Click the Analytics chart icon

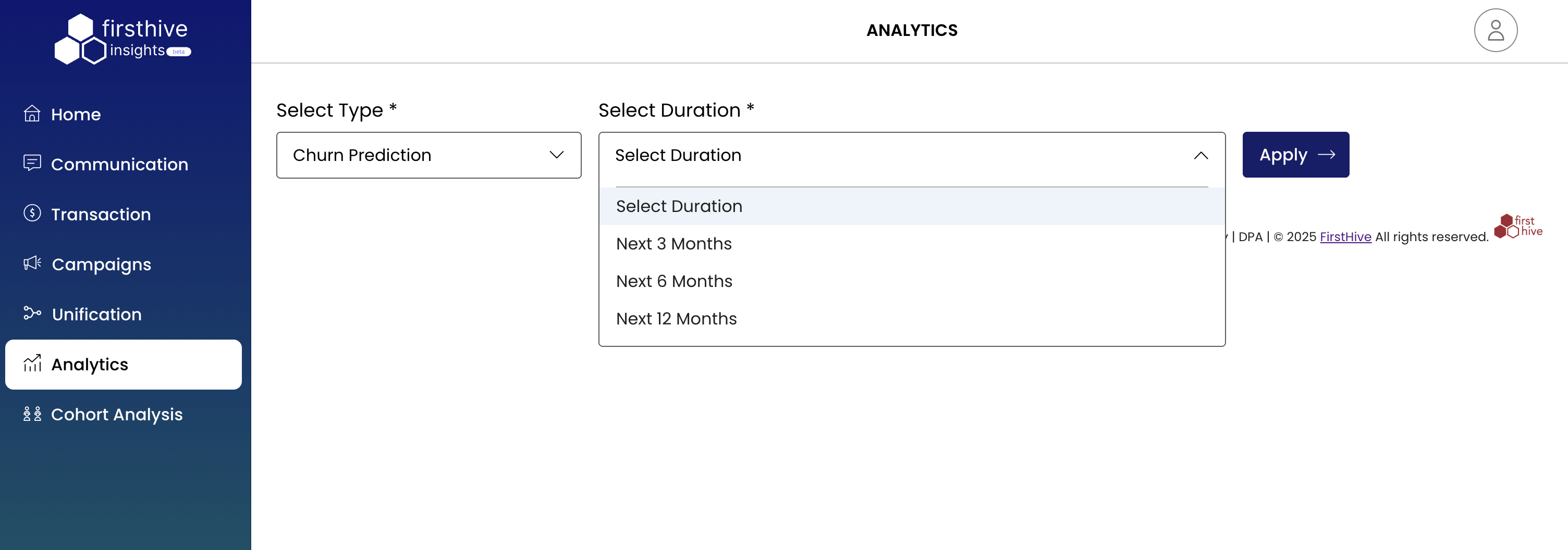(x=32, y=364)
